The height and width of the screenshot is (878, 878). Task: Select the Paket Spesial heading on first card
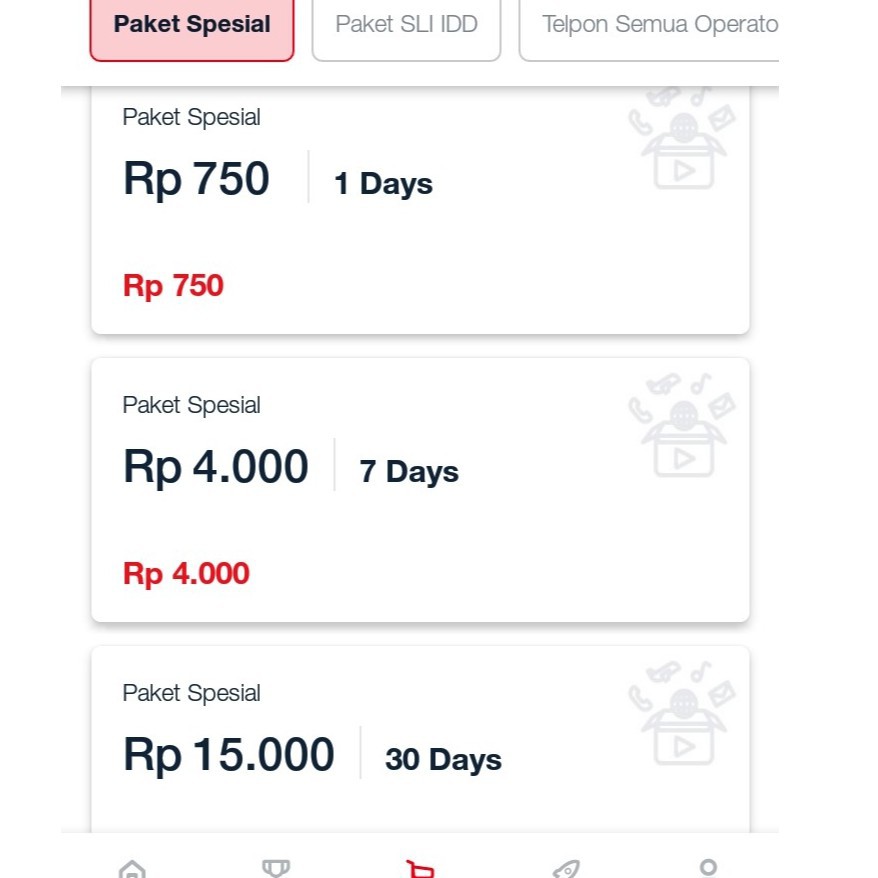191,117
